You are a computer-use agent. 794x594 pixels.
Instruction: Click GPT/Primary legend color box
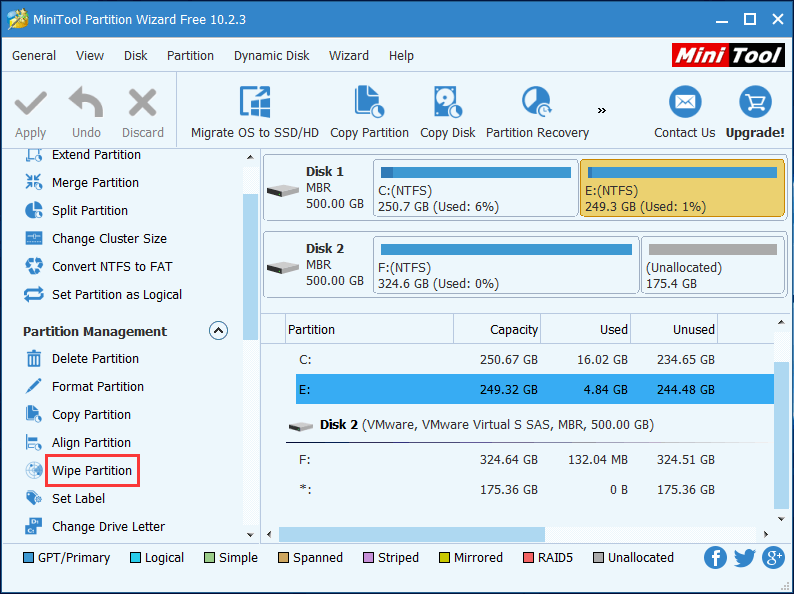(x=28, y=558)
